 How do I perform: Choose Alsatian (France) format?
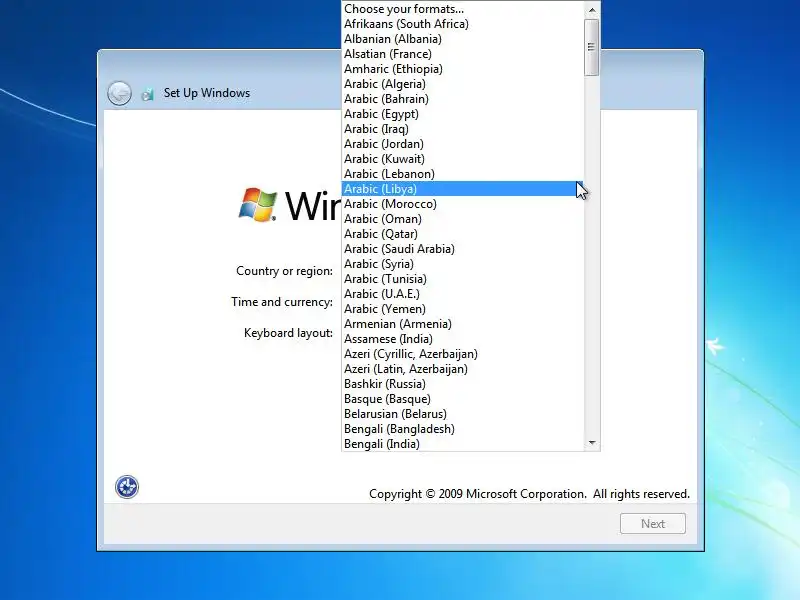(462, 54)
